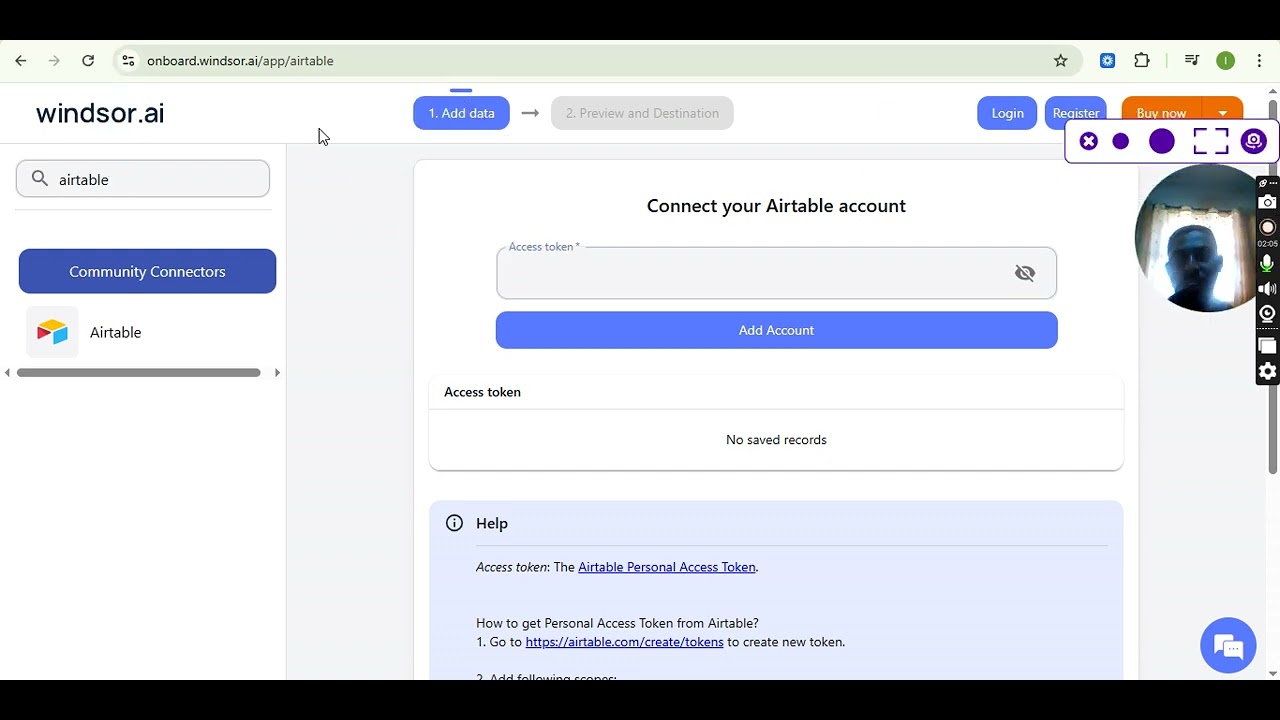Click the Register button

point(1076,113)
